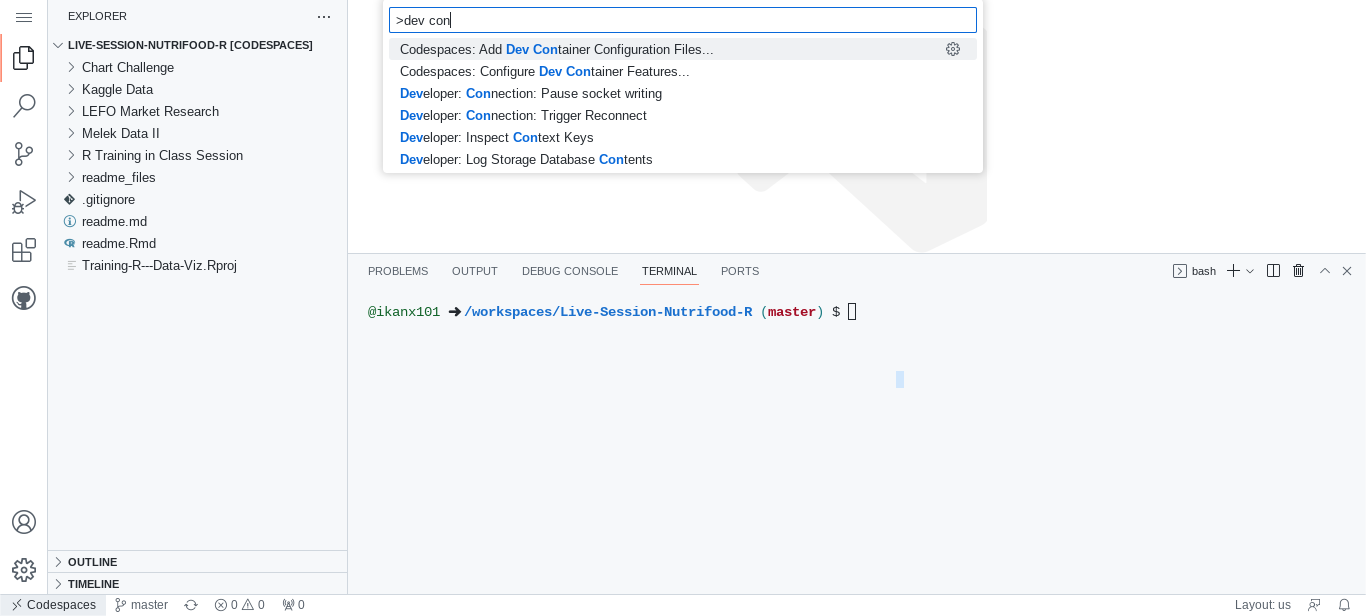Open the feedback icon in status bar
This screenshot has height=616, width=1366.
coord(1314,605)
